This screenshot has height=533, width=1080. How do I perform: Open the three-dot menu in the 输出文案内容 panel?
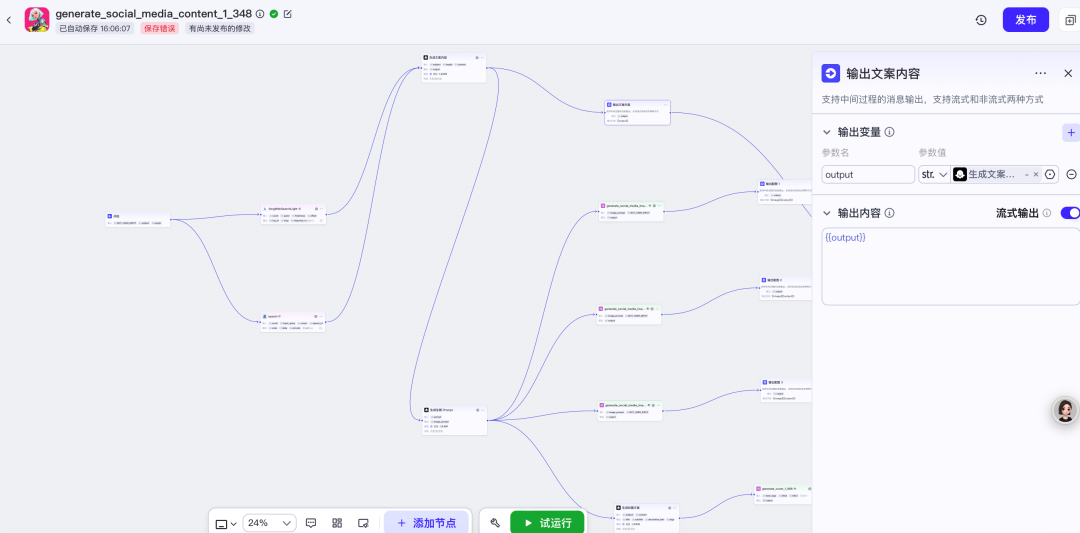point(1040,73)
